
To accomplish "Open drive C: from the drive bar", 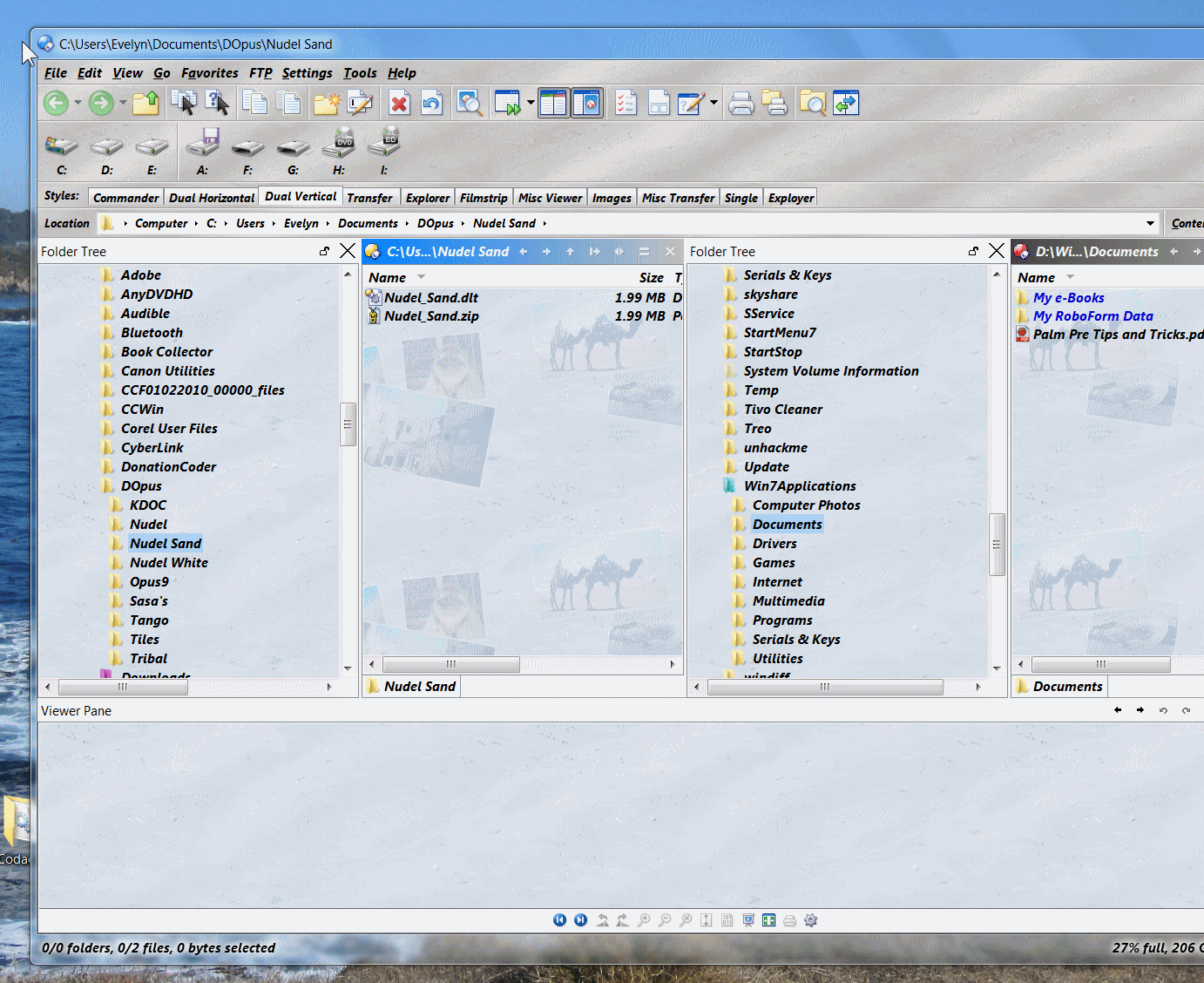I will click(61, 152).
